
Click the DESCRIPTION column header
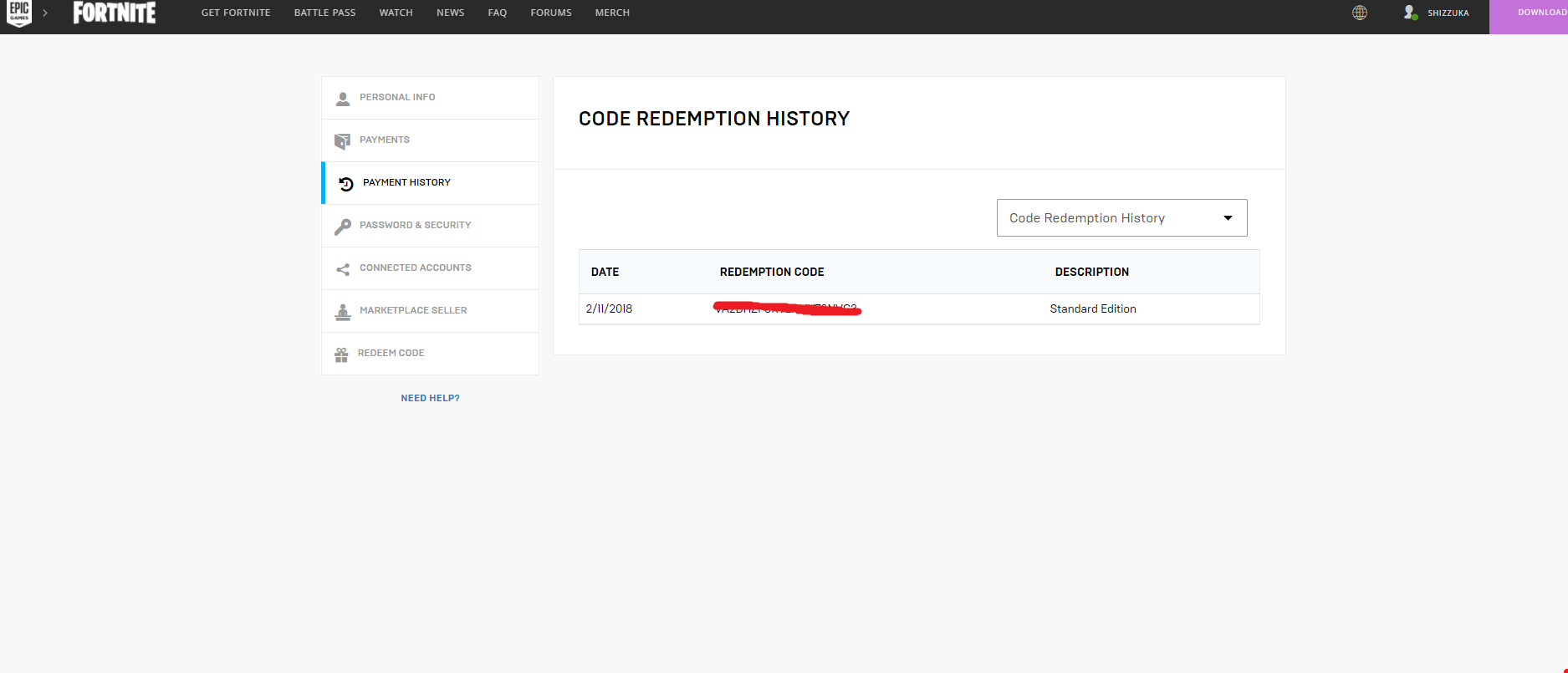[x=1091, y=272]
